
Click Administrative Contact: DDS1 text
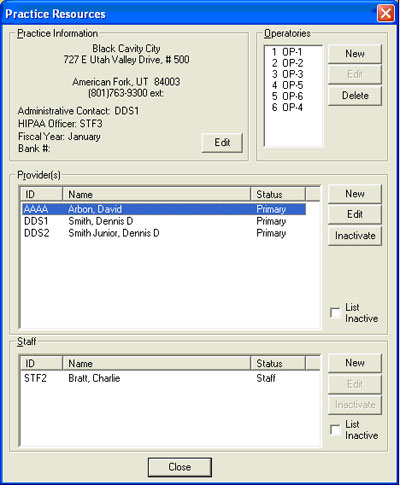pyautogui.click(x=78, y=111)
